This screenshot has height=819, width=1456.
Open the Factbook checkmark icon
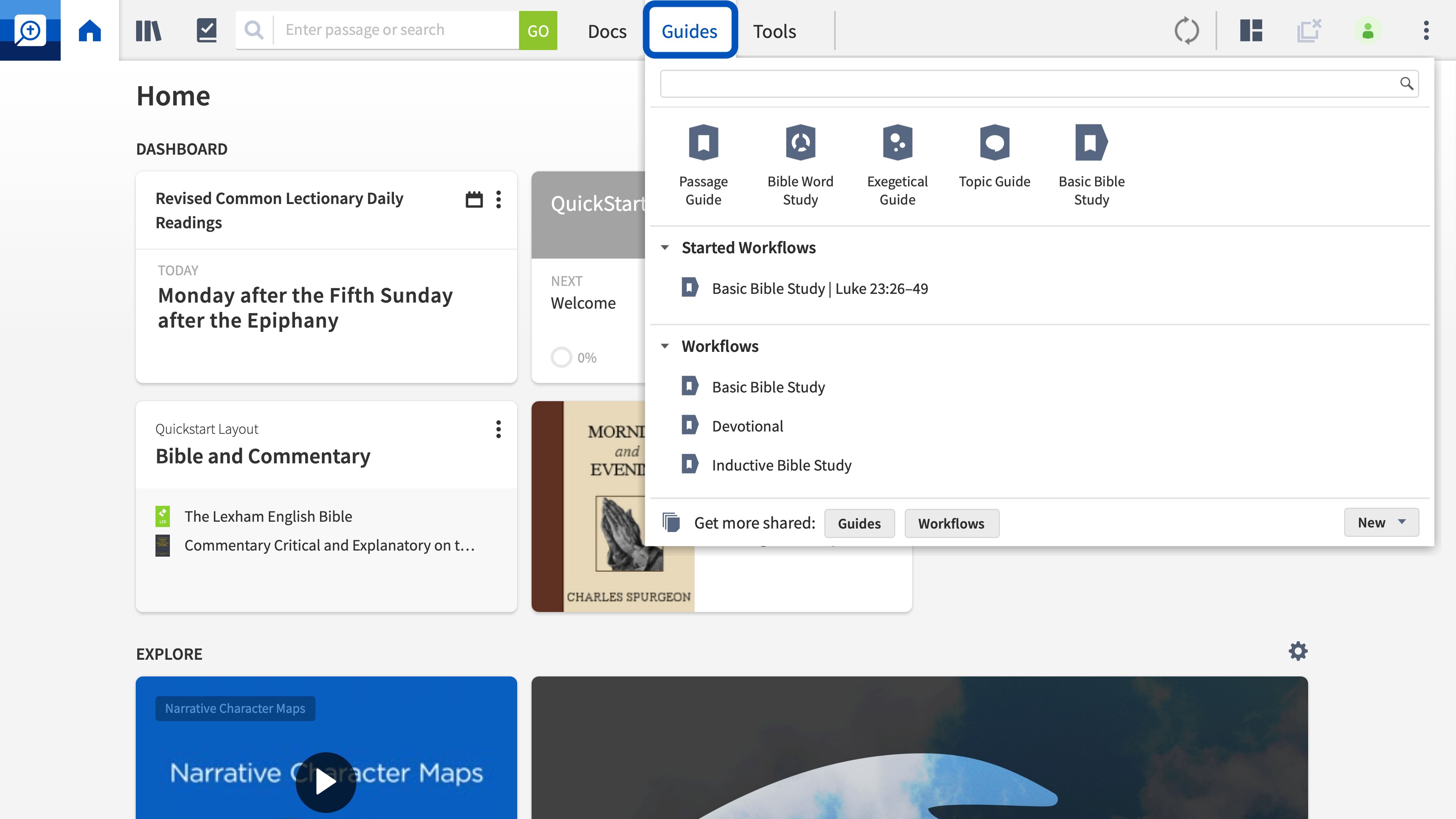coord(207,30)
